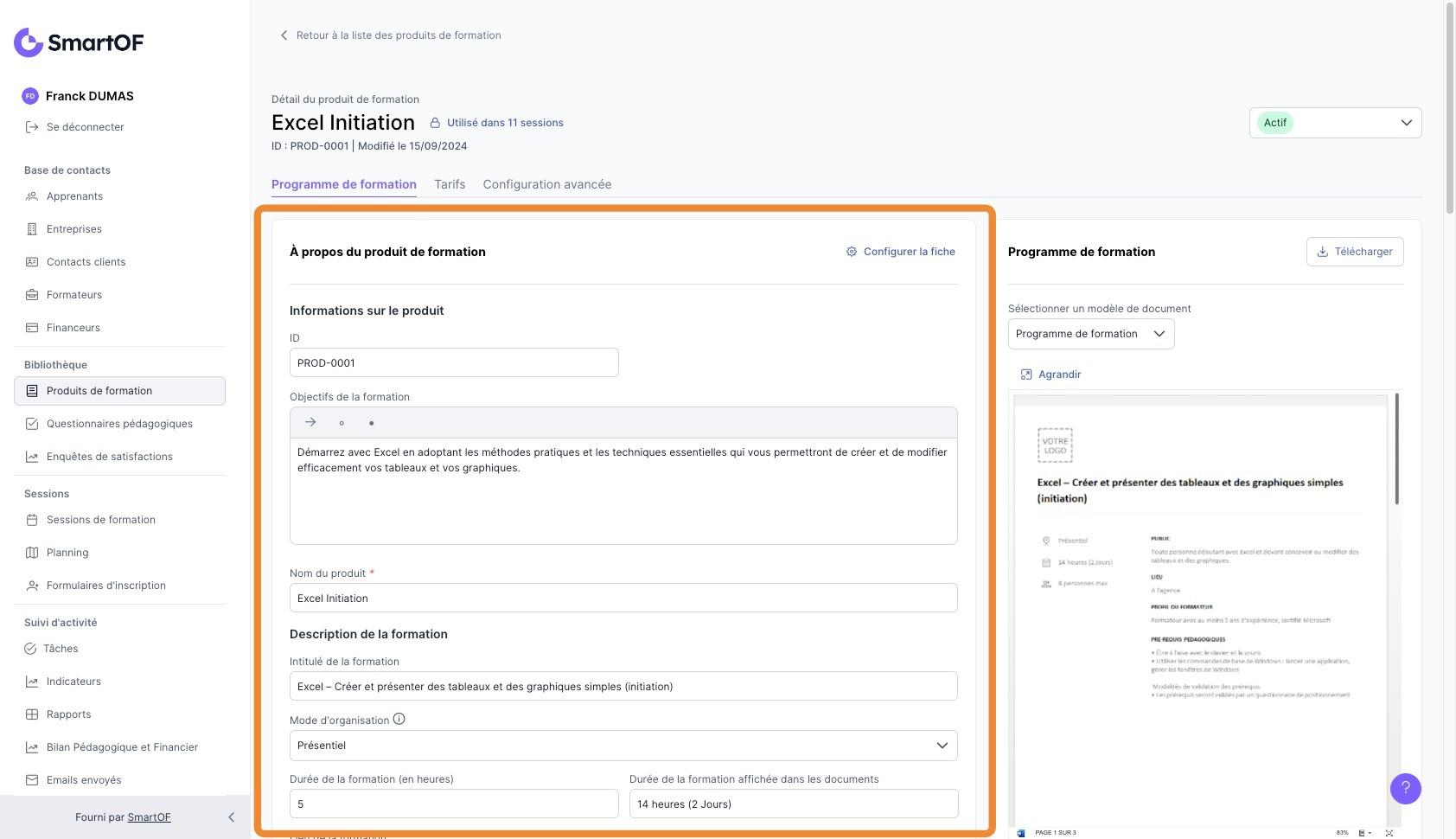
Task: Click the document preview vertical scrollbar
Action: point(1396,450)
